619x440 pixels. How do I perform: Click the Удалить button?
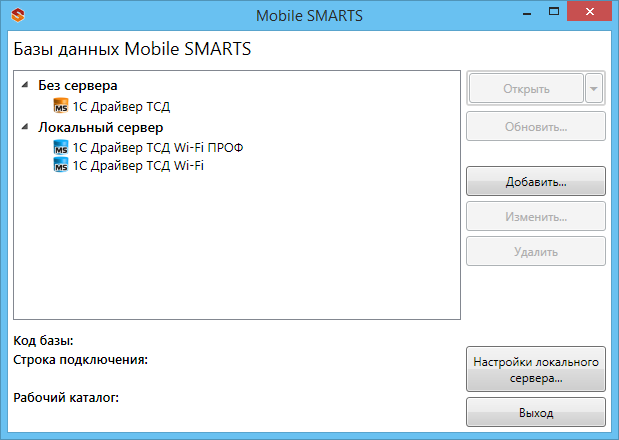[536, 251]
